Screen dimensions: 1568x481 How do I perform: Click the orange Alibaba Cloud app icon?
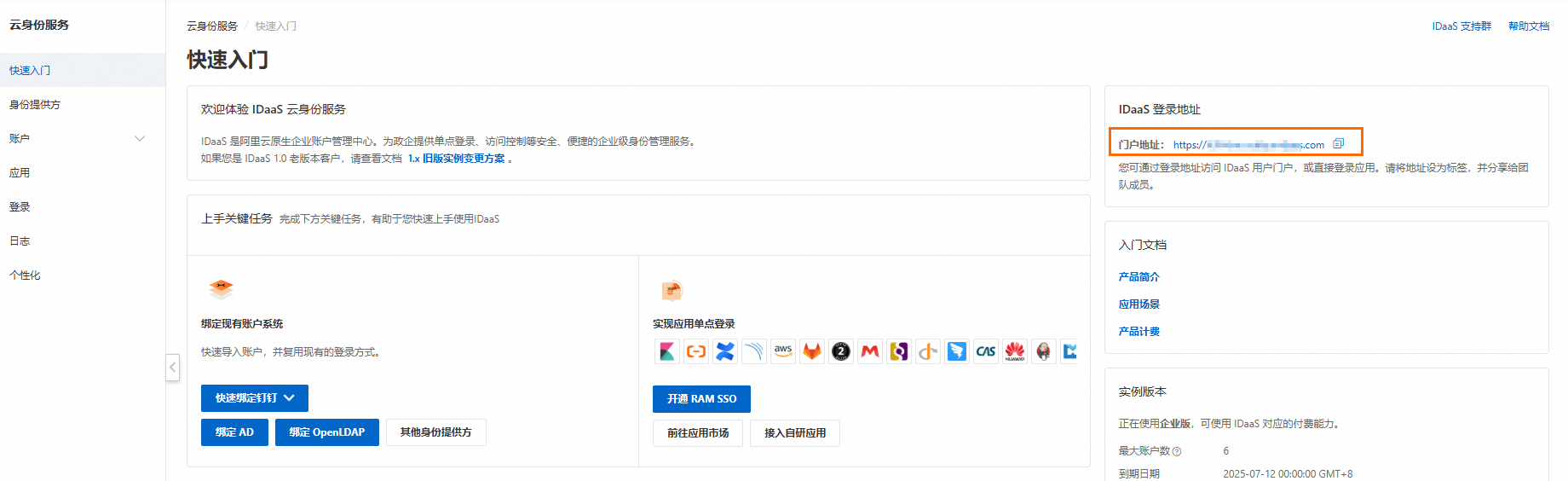[x=696, y=351]
